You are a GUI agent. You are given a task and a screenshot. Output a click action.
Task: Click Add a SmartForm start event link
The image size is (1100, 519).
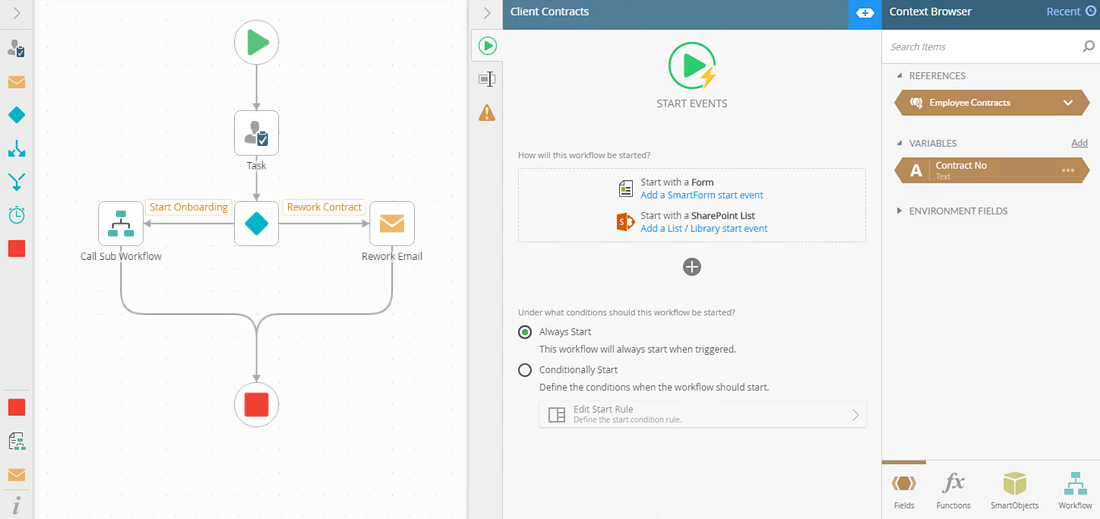[x=701, y=195]
